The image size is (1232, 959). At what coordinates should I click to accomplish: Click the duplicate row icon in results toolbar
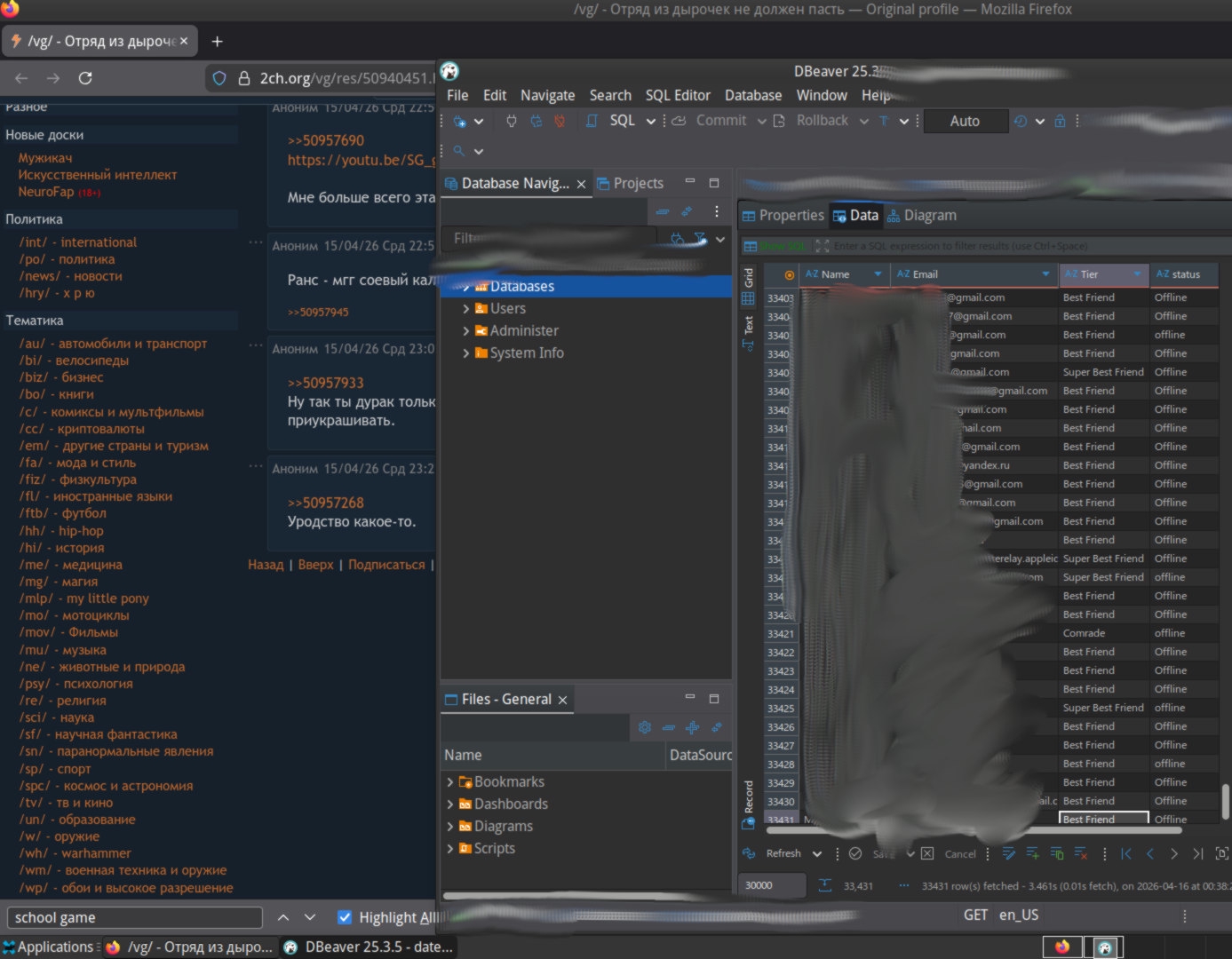(1057, 853)
